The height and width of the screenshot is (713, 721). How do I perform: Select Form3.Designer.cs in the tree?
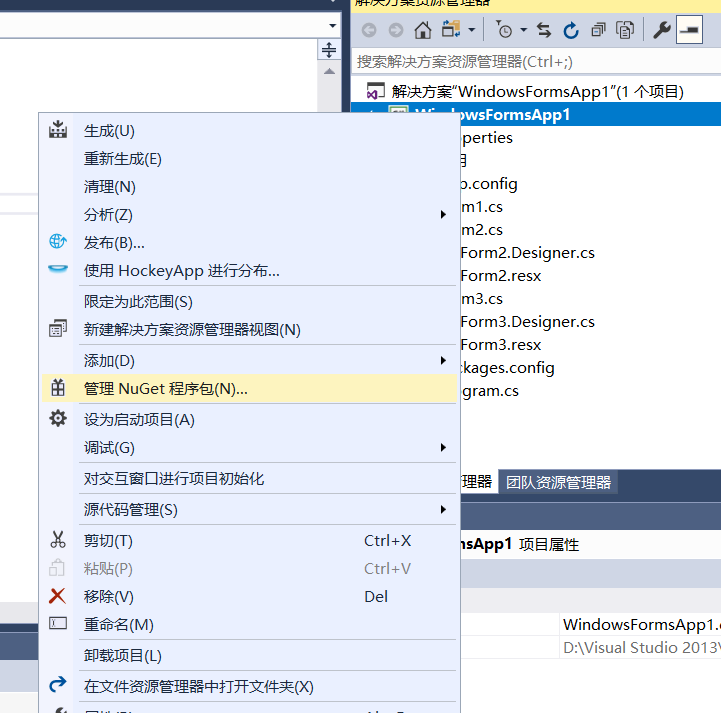(x=527, y=322)
